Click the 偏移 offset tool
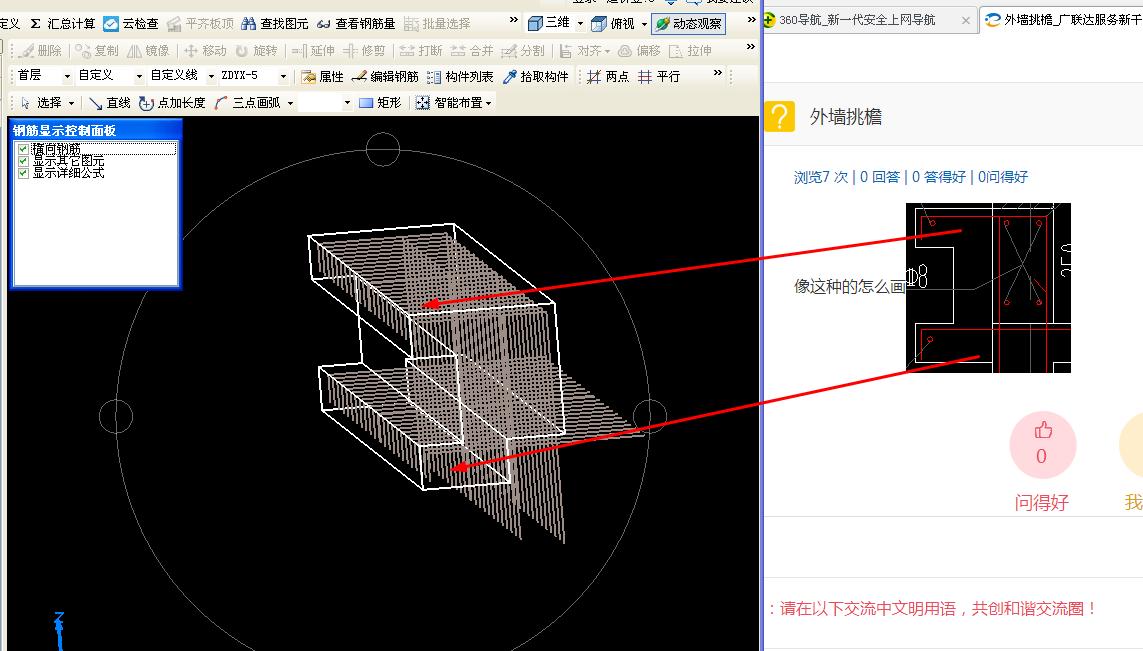Viewport: 1143px width, 651px height. tap(639, 50)
